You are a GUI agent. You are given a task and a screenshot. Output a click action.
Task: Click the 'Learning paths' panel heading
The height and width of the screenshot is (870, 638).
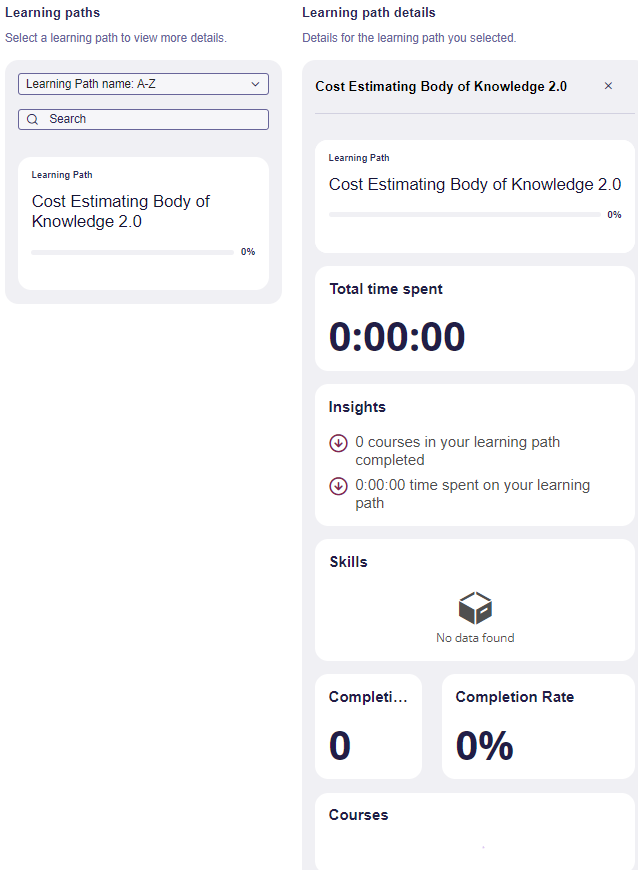tap(53, 12)
